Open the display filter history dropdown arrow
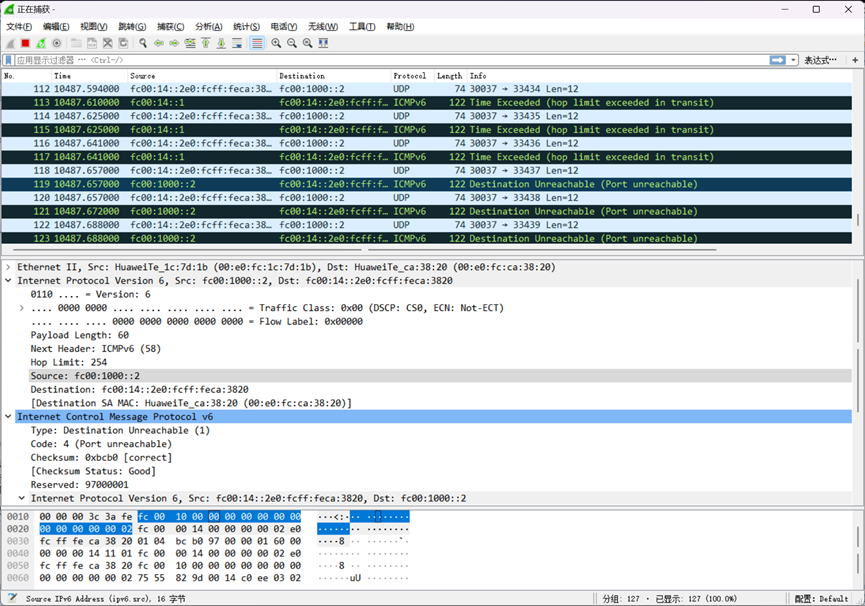Viewport: 865px width, 606px height. [793, 60]
